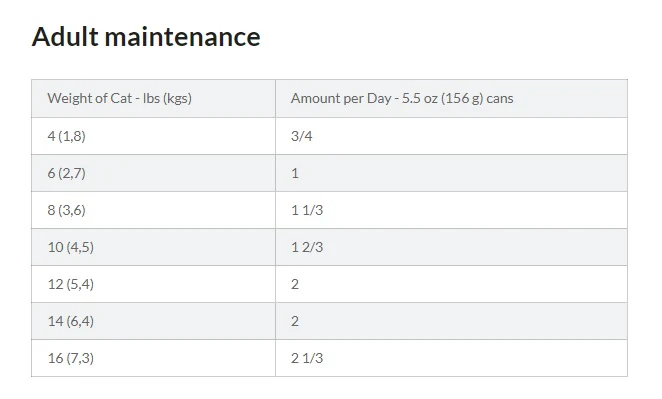Screen dimensions: 662x399
Task: Click the 3/4 amount cell
Action: coord(451,136)
